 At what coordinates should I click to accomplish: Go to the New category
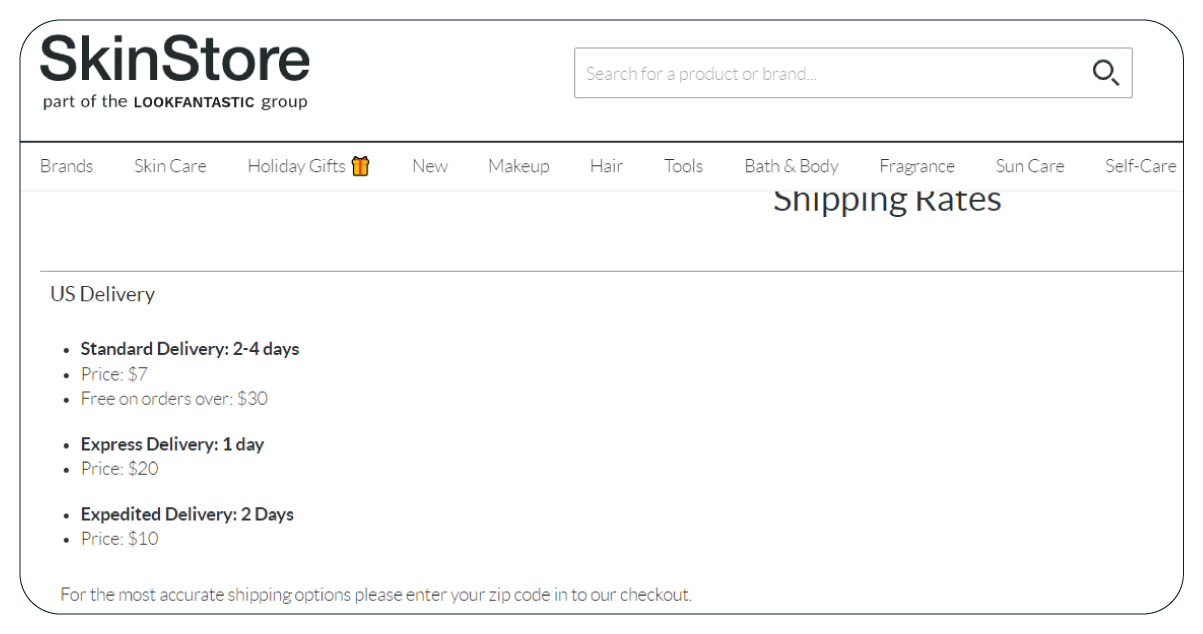tap(430, 166)
